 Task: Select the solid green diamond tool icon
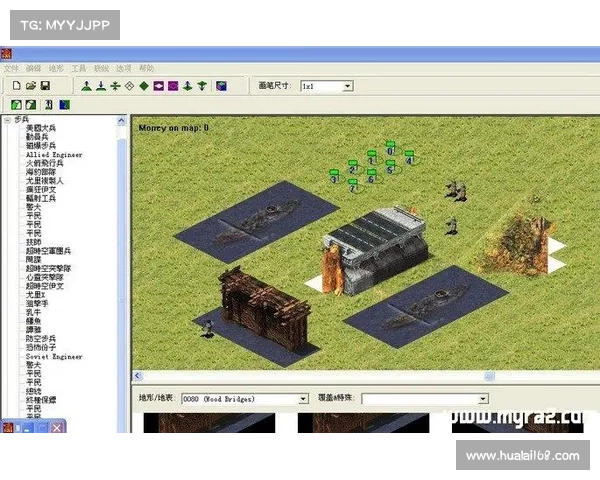[143, 86]
